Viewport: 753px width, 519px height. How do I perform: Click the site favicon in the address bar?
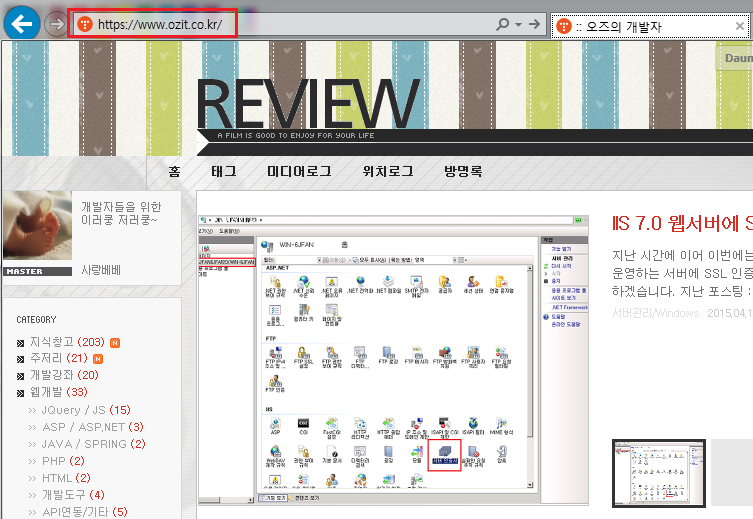coord(85,24)
